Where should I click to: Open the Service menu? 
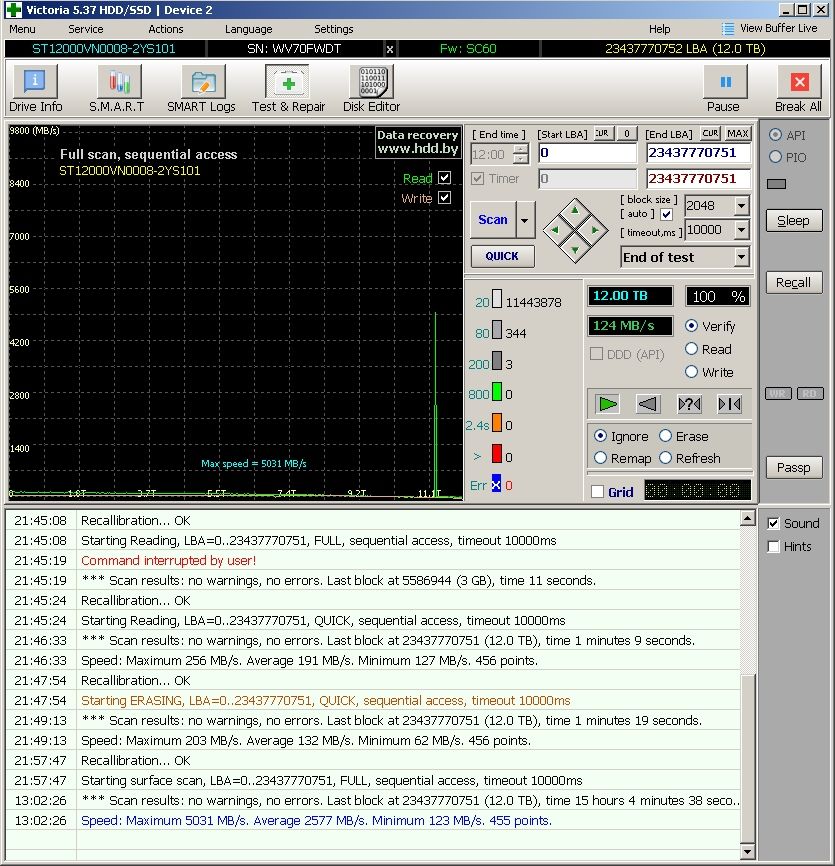pyautogui.click(x=86, y=29)
